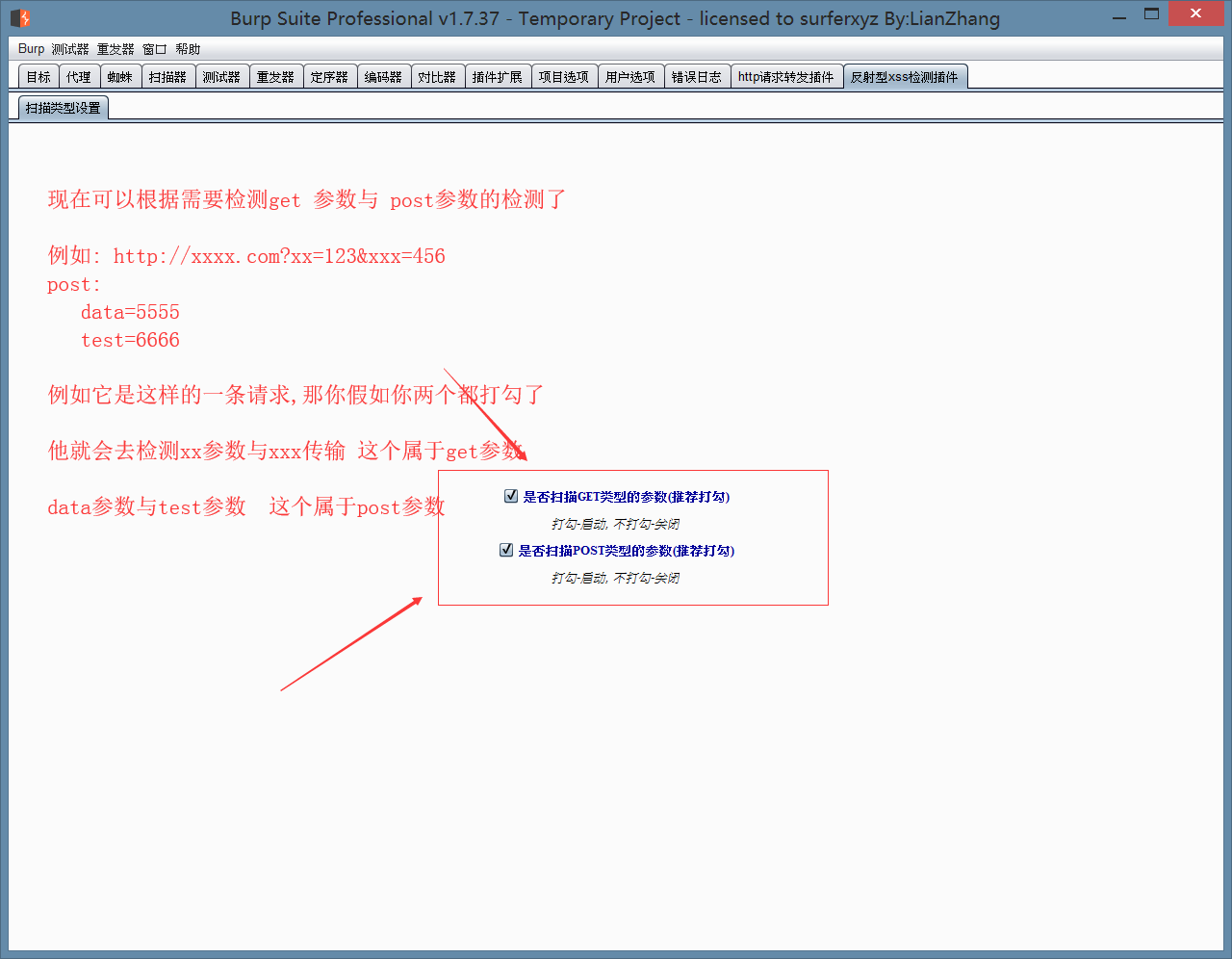The width and height of the screenshot is (1232, 959).
Task: Click the example URL http://xxxx.com?xx=123&xxx=456
Action: click(x=279, y=256)
